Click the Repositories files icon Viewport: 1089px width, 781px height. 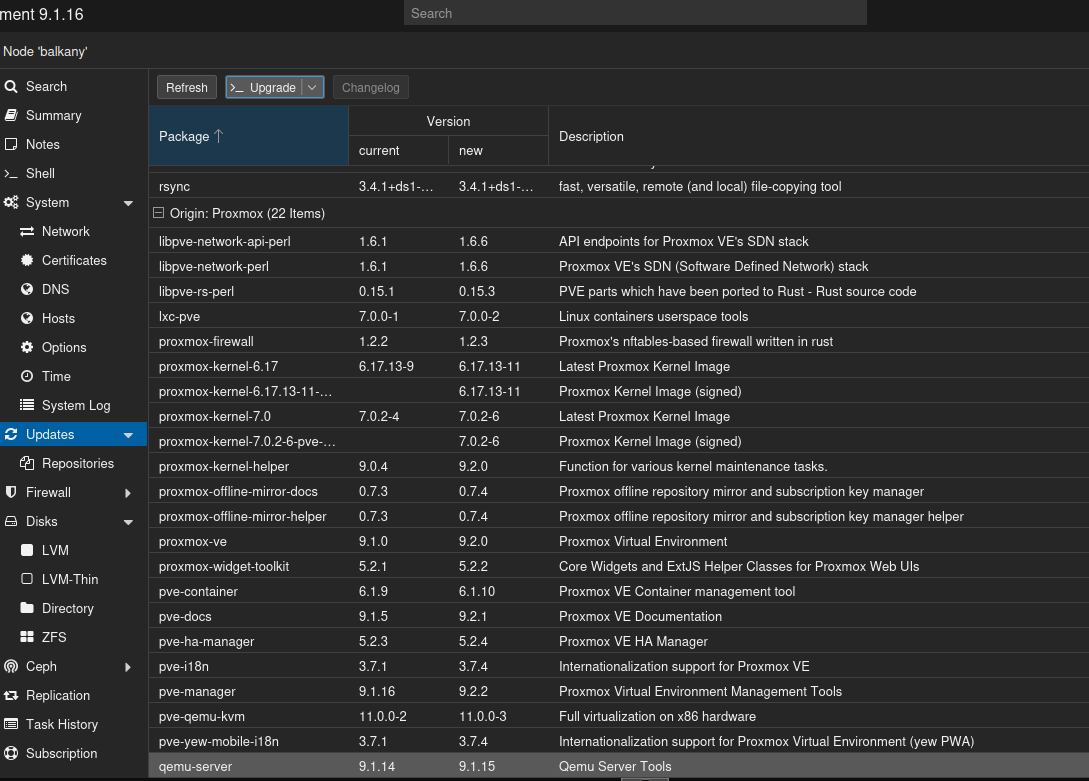pos(27,463)
